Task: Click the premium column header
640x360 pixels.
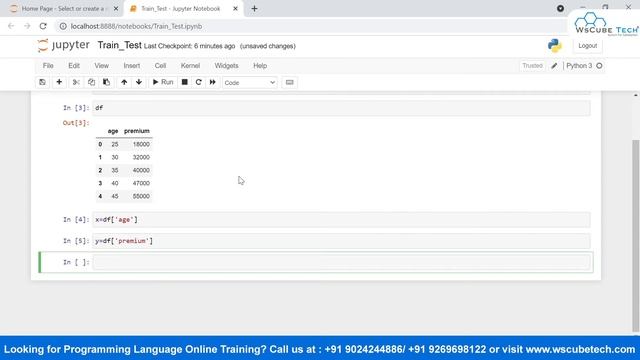Action: [137, 131]
